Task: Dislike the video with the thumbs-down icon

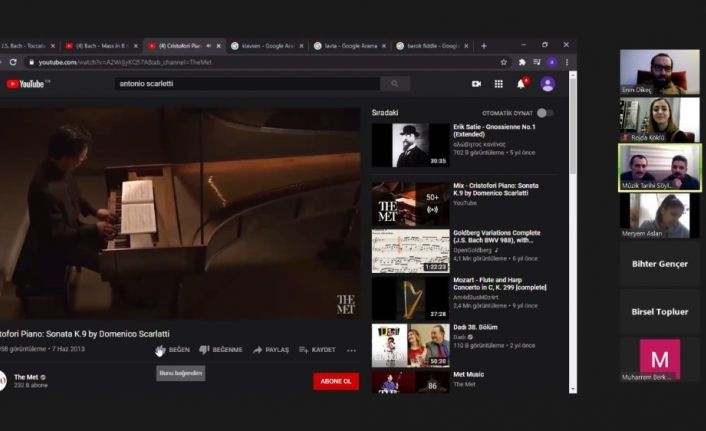Action: pyautogui.click(x=204, y=350)
